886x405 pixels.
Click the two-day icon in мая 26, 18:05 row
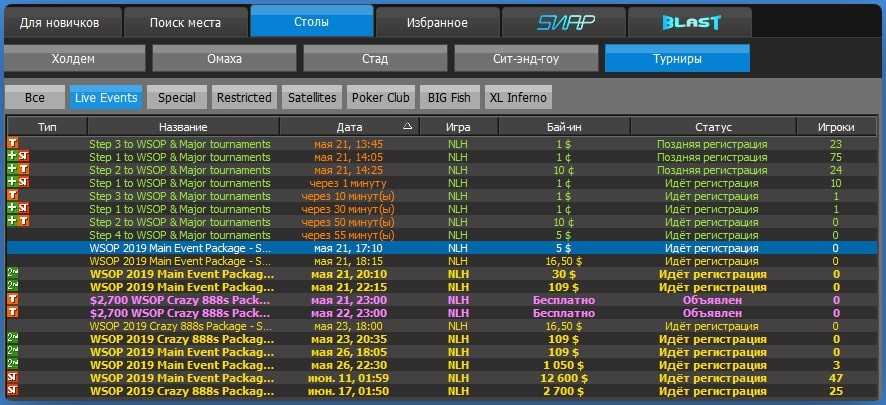coord(12,351)
